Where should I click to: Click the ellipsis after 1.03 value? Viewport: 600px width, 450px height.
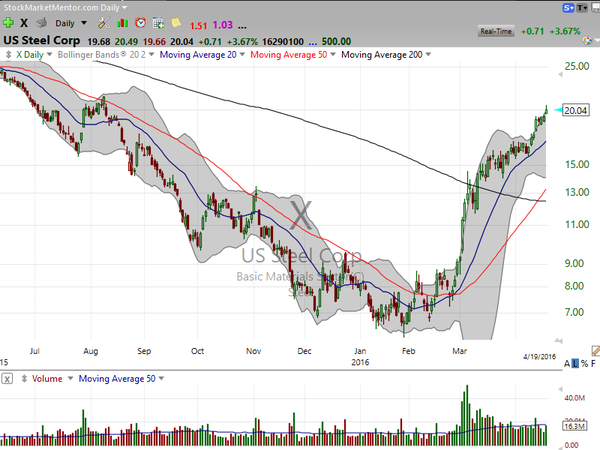tap(242, 26)
